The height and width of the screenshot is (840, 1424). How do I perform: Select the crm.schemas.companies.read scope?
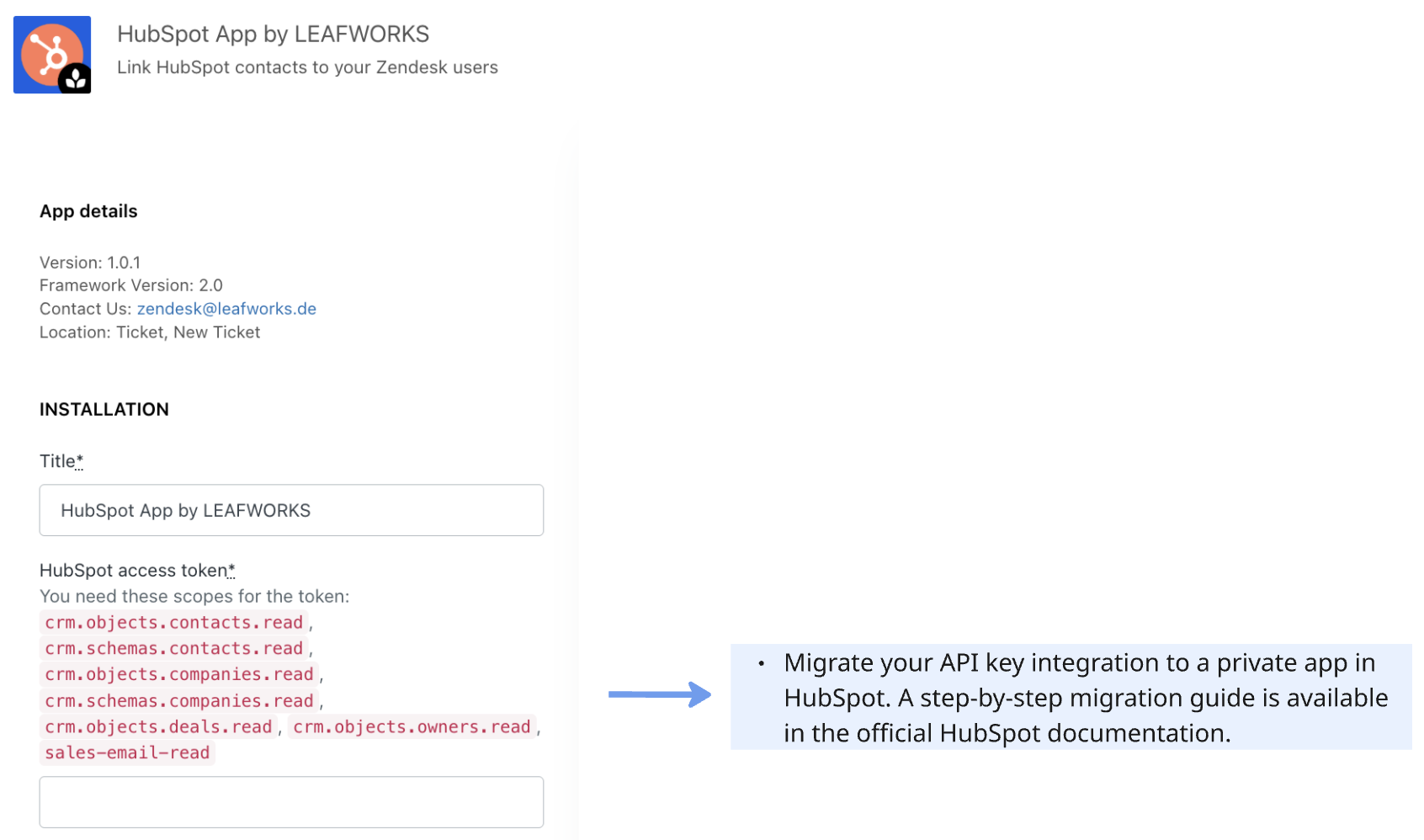pyautogui.click(x=178, y=701)
